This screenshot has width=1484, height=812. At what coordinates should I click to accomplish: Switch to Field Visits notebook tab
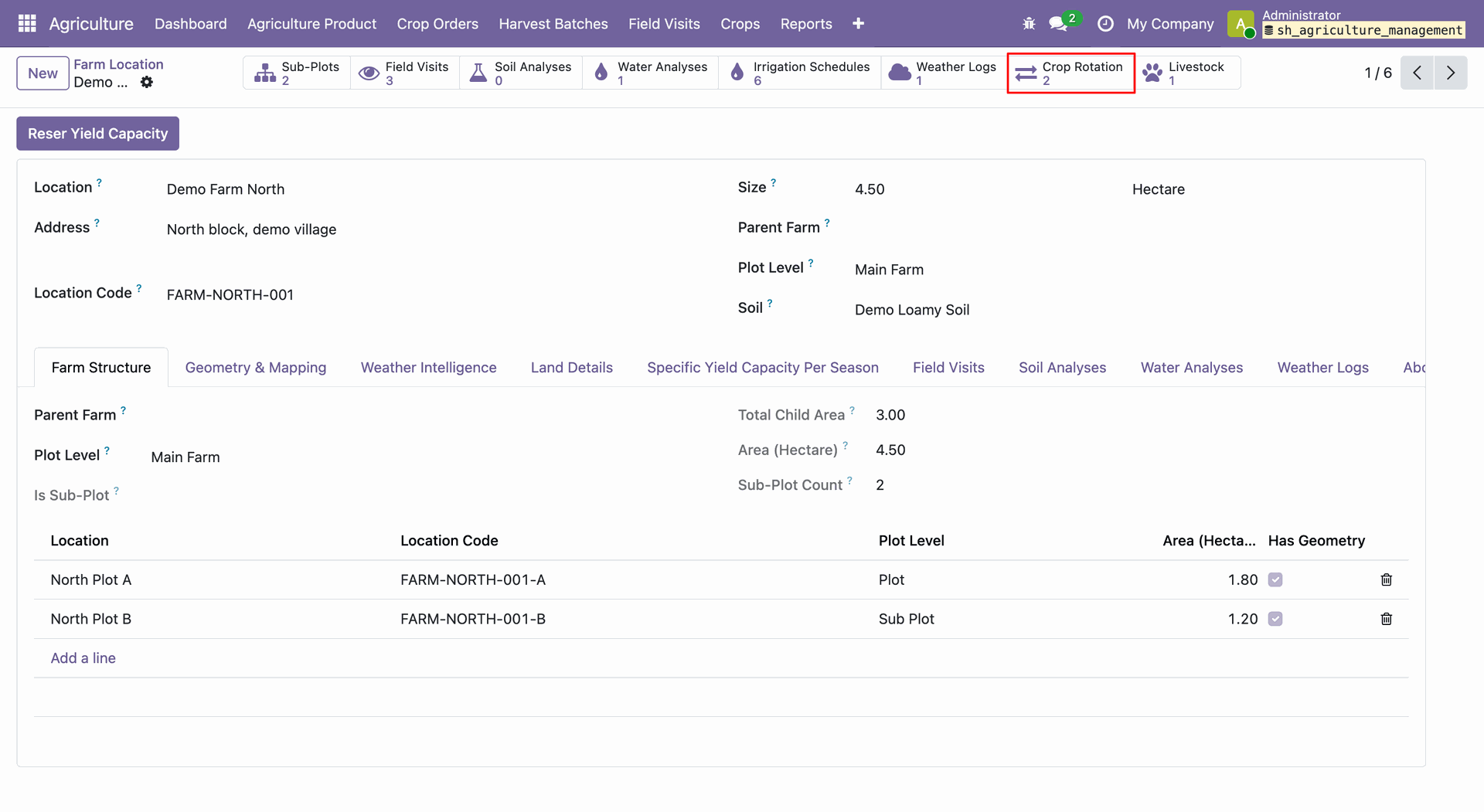click(948, 368)
